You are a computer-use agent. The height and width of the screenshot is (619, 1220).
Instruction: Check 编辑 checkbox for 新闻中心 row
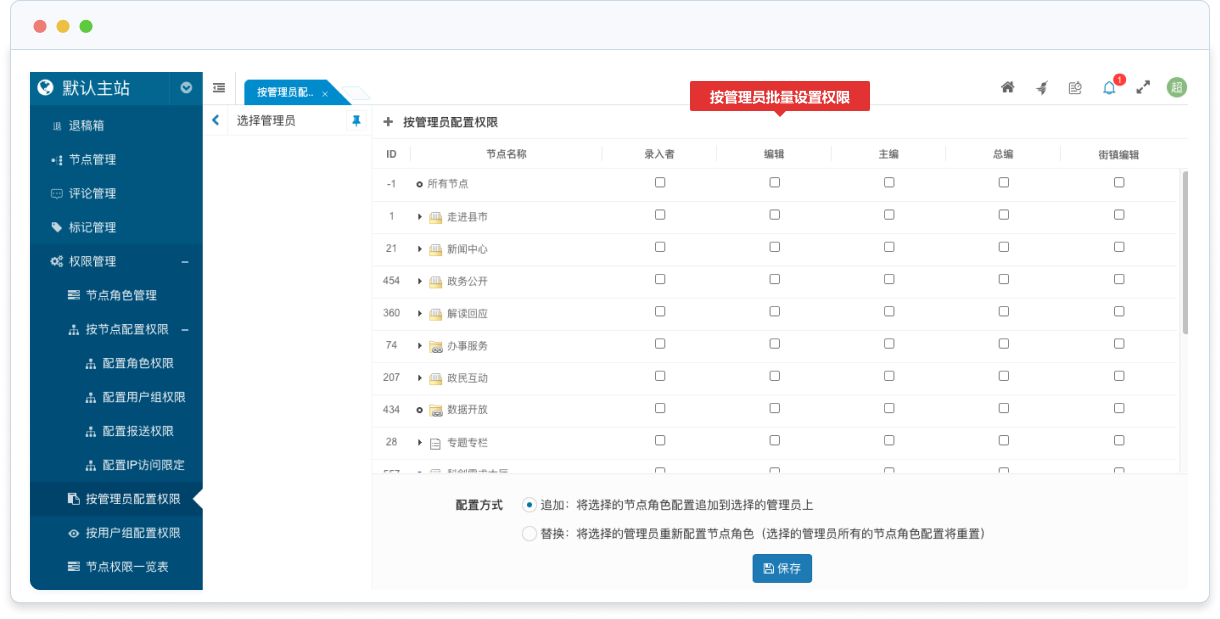click(x=775, y=248)
